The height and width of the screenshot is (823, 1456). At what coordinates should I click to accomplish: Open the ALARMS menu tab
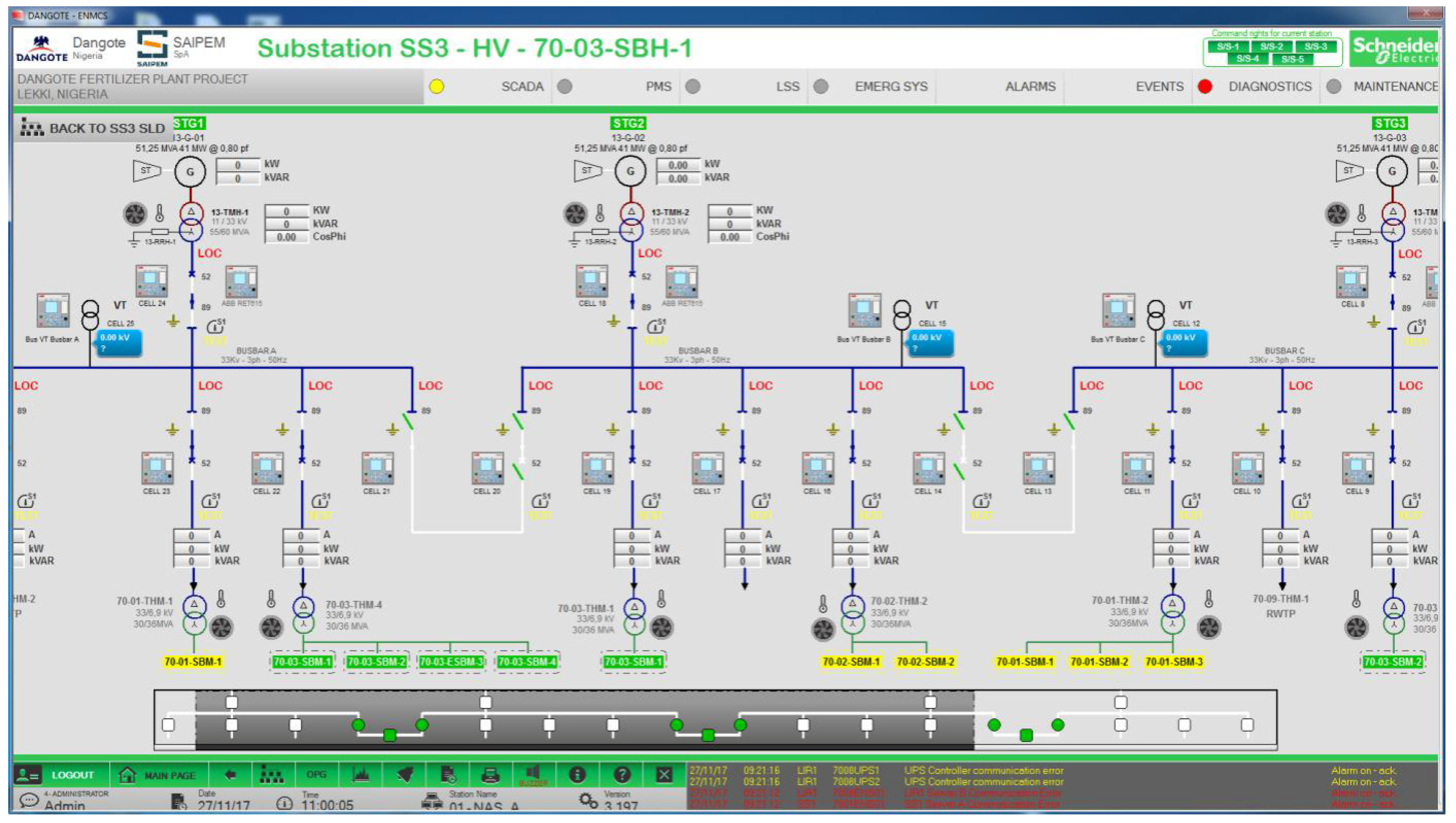(1030, 87)
